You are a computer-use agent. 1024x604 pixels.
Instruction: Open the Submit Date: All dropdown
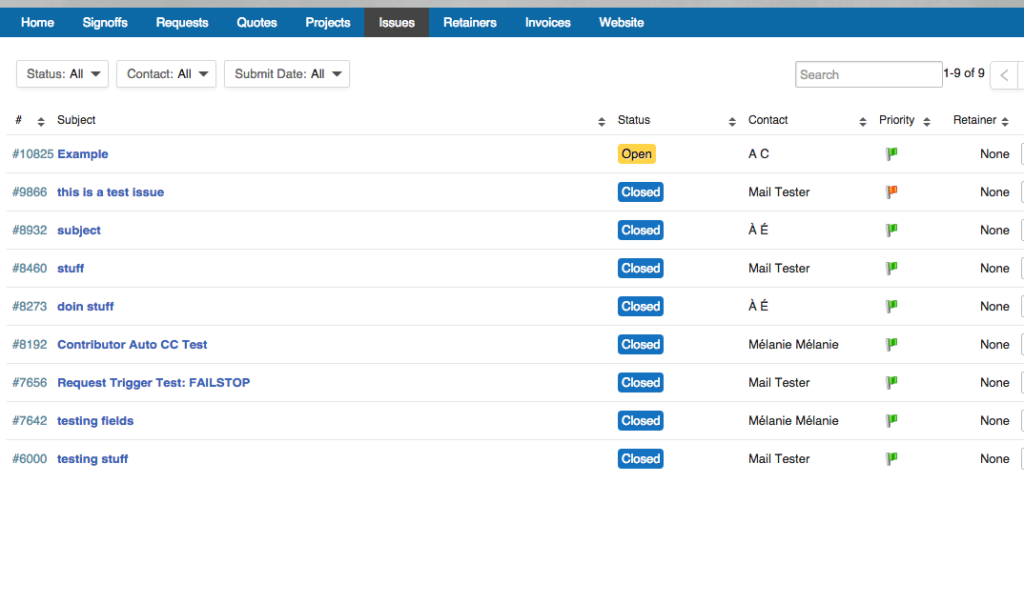(287, 74)
